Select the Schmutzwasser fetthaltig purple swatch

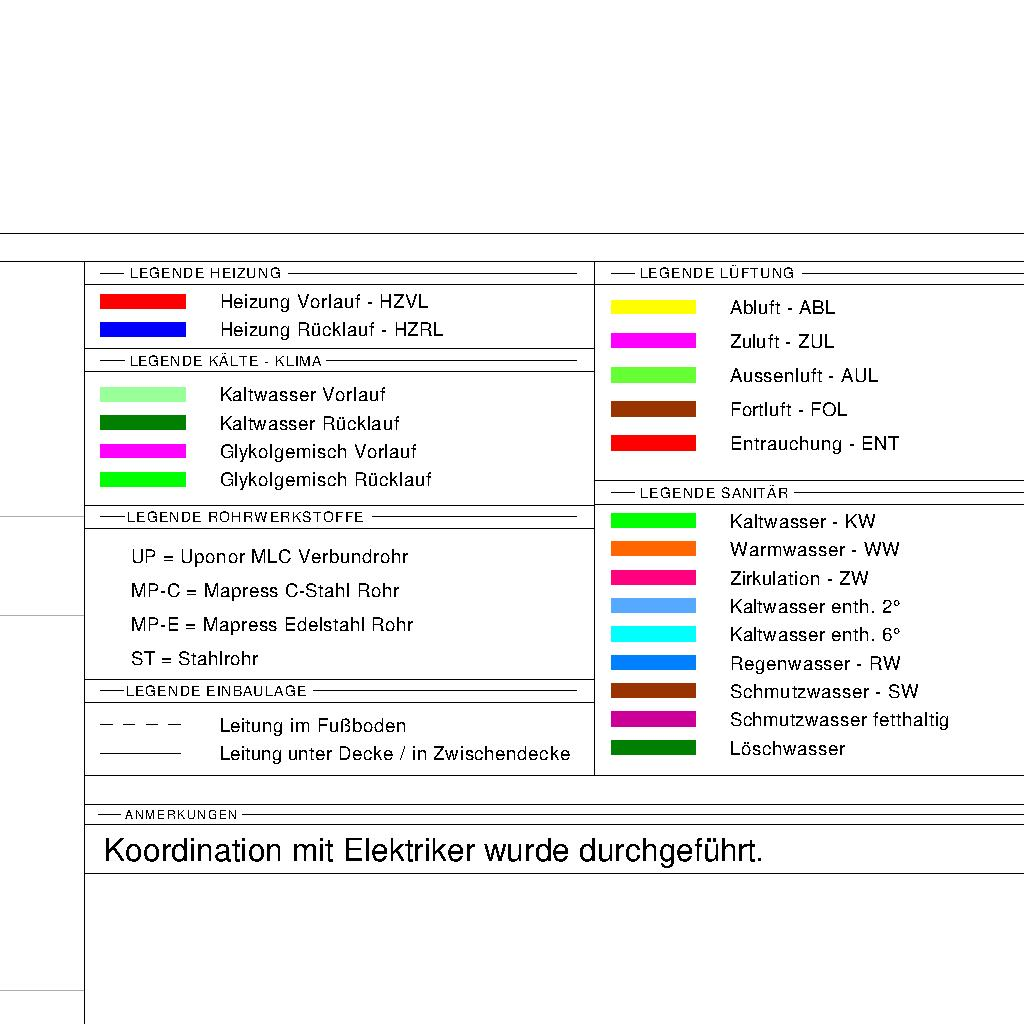pos(653,719)
